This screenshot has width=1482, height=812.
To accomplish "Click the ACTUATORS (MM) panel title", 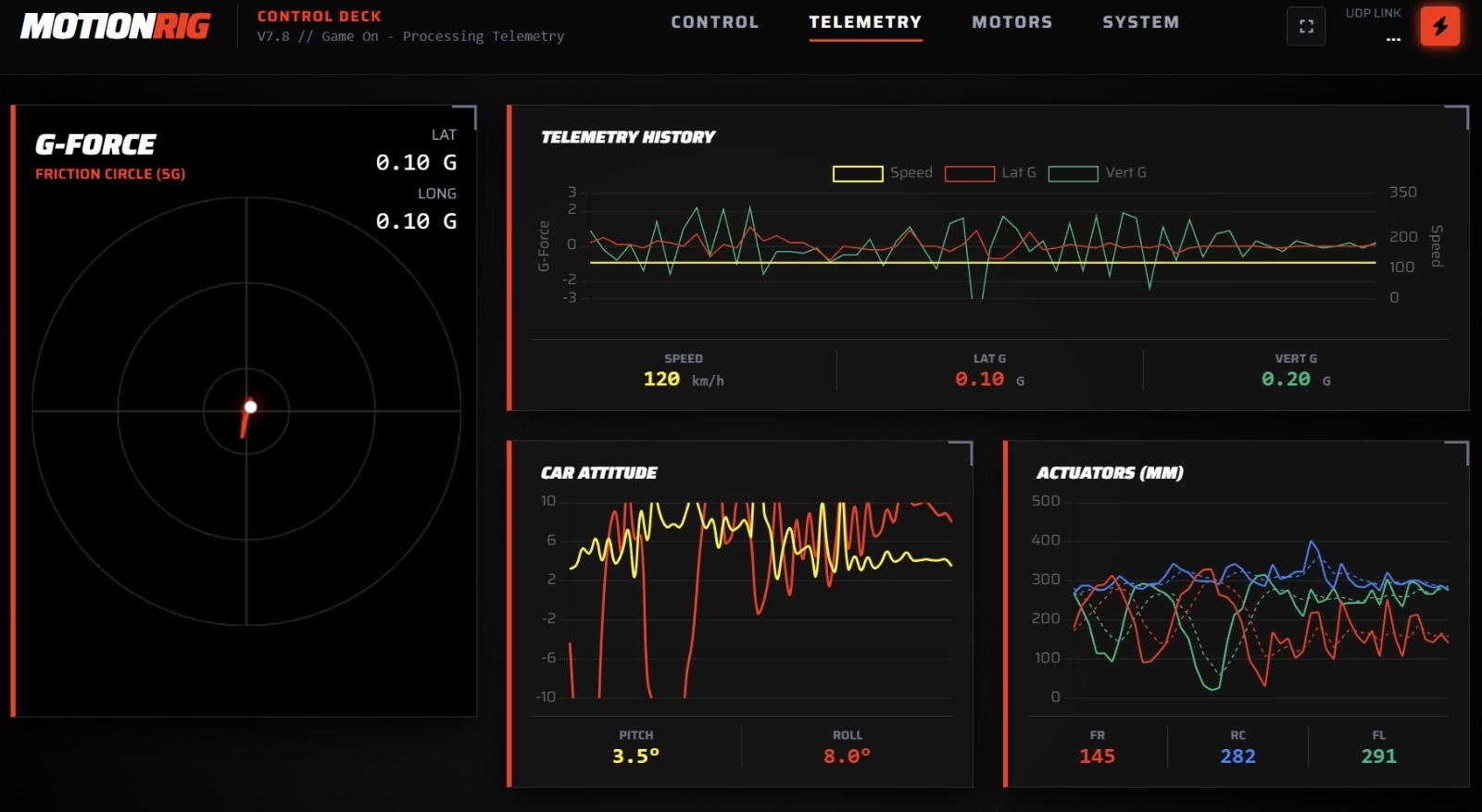I will click(1110, 473).
